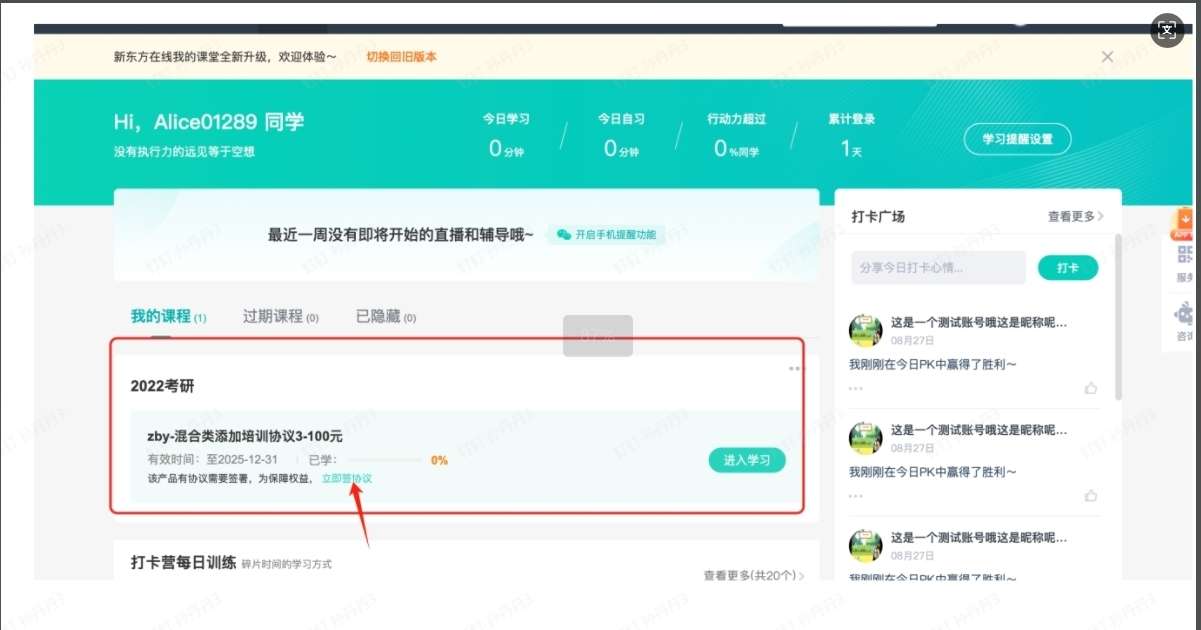This screenshot has height=630, width=1201.
Task: Click 切换回旧版本 link in banner
Action: coord(401,57)
